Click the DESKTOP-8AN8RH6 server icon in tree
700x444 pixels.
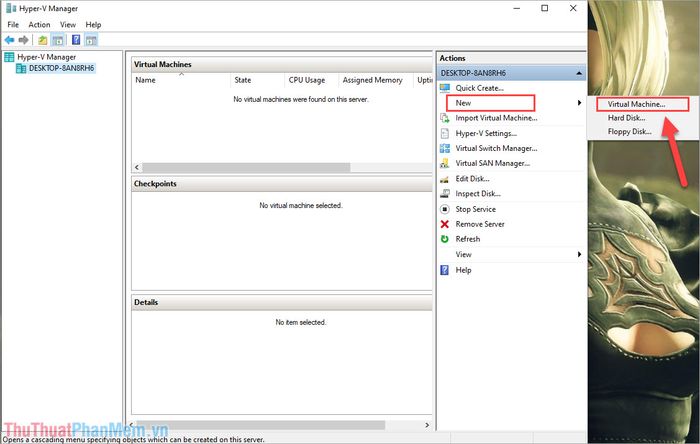21,68
